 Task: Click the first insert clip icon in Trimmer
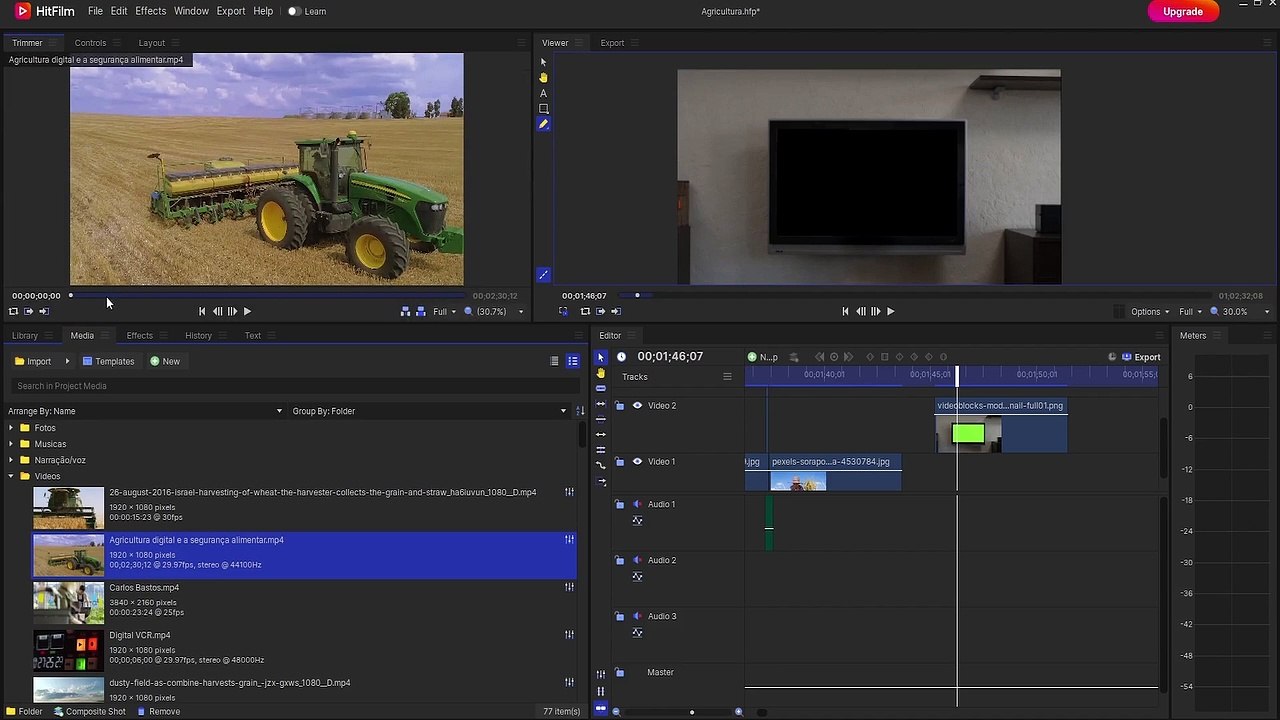[405, 311]
